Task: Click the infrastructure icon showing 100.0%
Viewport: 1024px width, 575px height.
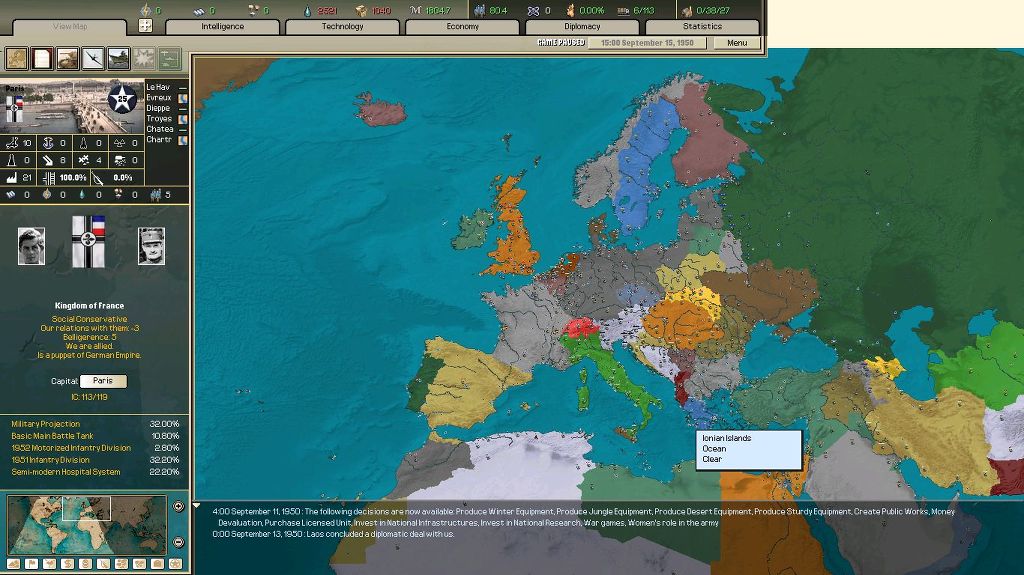Action: 48,177
